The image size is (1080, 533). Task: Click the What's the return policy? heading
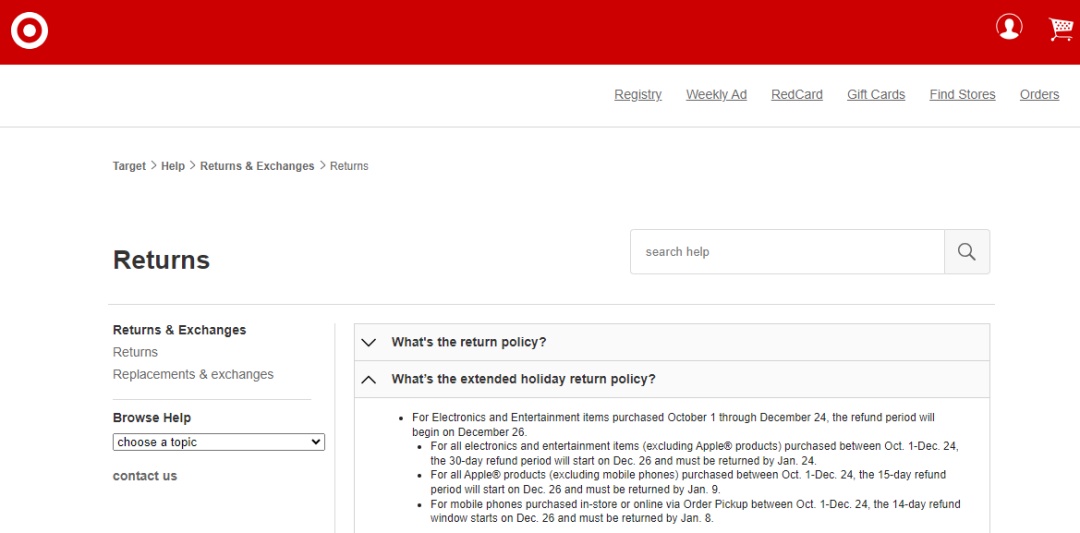tap(469, 342)
